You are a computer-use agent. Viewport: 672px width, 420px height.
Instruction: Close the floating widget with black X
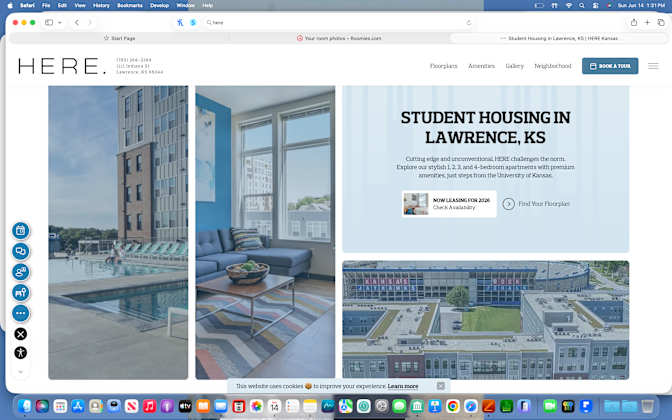click(21, 334)
